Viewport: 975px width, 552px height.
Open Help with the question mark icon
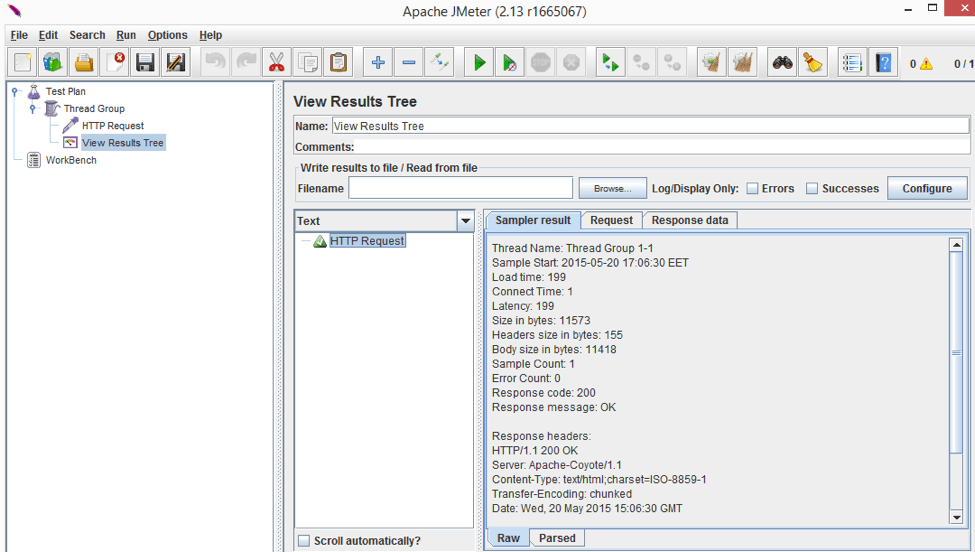tap(883, 62)
